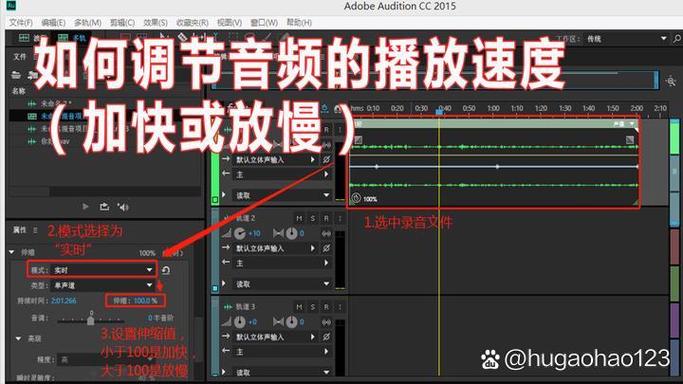
Task: Switch to the 多轨 multitrack view button
Action: 72,38
